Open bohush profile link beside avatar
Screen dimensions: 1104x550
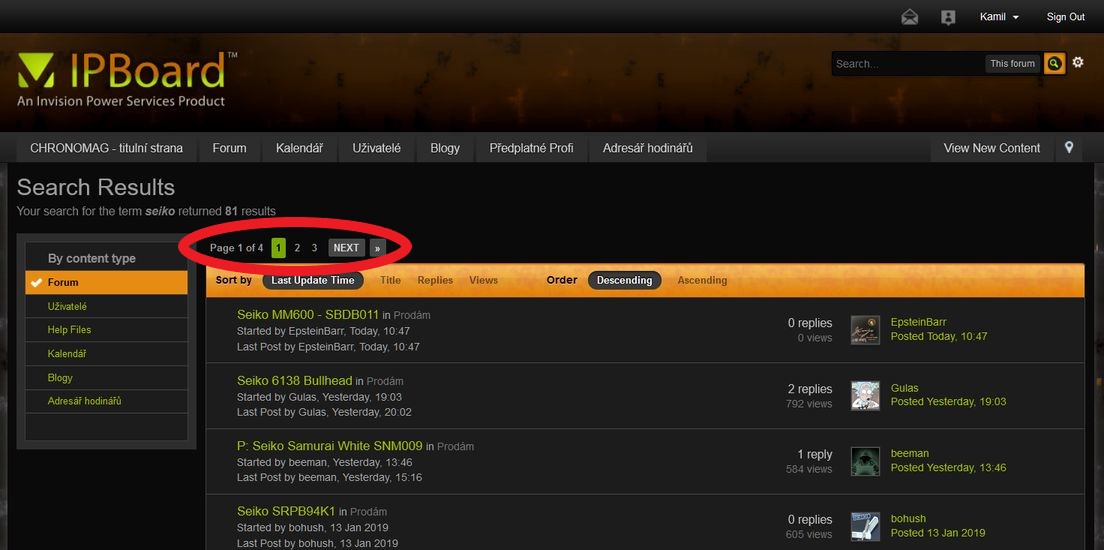tap(908, 519)
